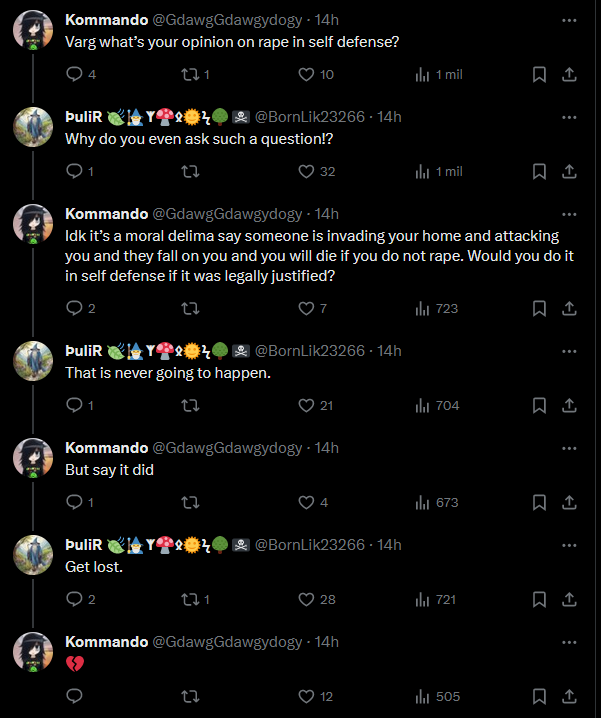Open more options on the 'moral delima' tweet
This screenshot has height=718, width=601.
click(569, 214)
